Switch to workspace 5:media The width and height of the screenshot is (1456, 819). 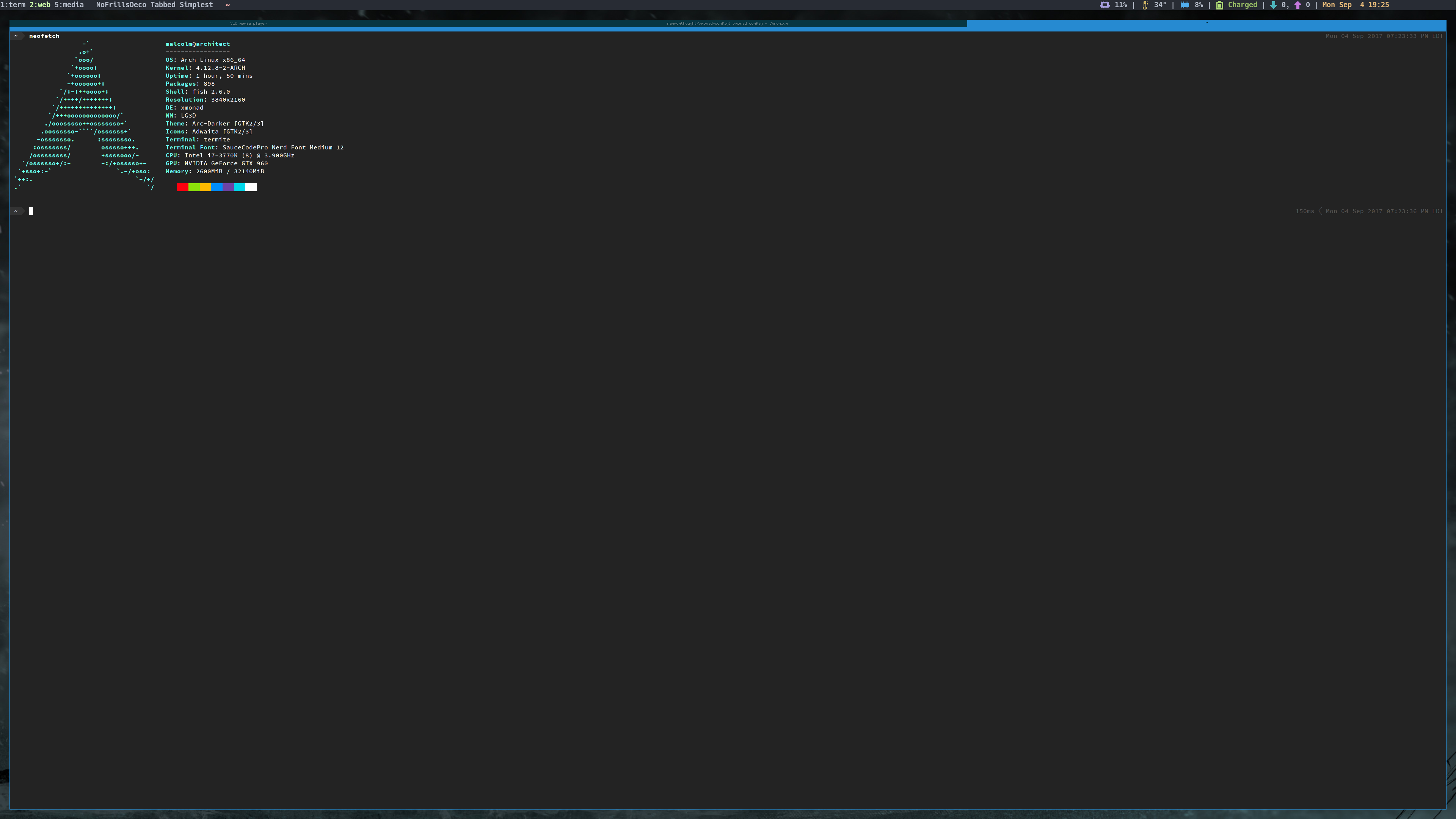pos(69,5)
